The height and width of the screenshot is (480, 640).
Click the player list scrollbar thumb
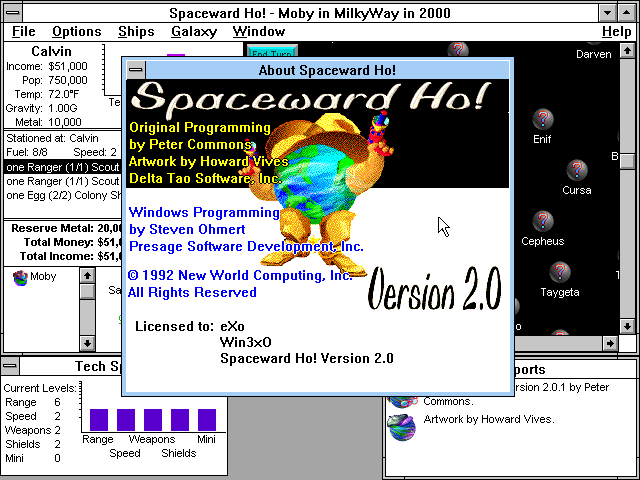87,291
